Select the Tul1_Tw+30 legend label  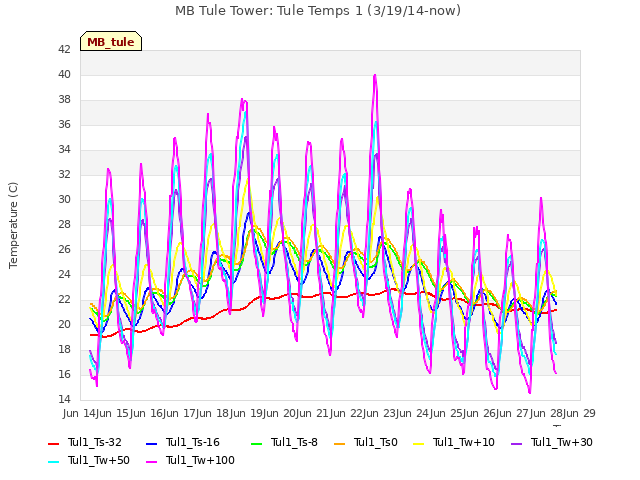(x=562, y=442)
